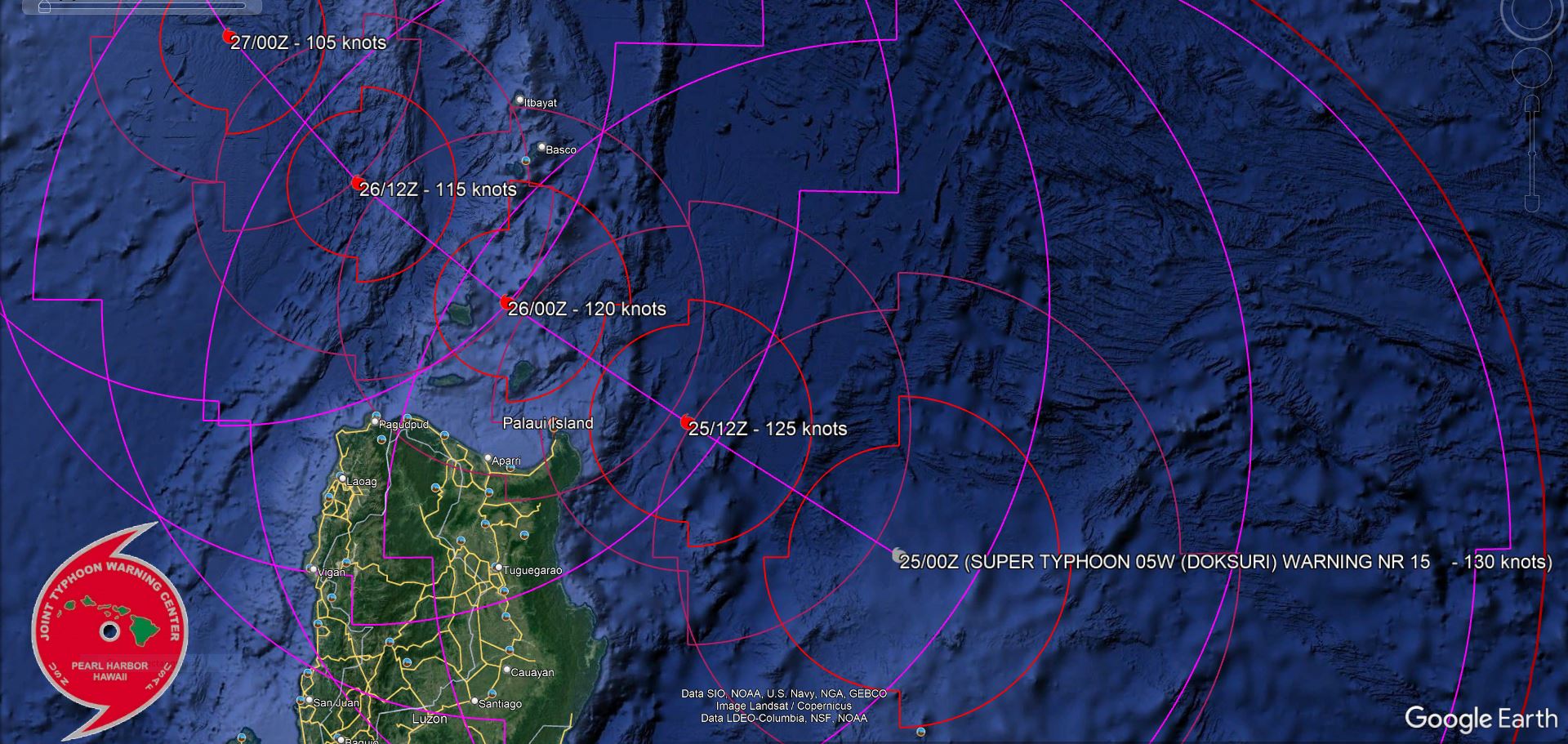Click the 26/12Z 115 knots typhoon marker
The height and width of the screenshot is (744, 1568).
(x=357, y=183)
